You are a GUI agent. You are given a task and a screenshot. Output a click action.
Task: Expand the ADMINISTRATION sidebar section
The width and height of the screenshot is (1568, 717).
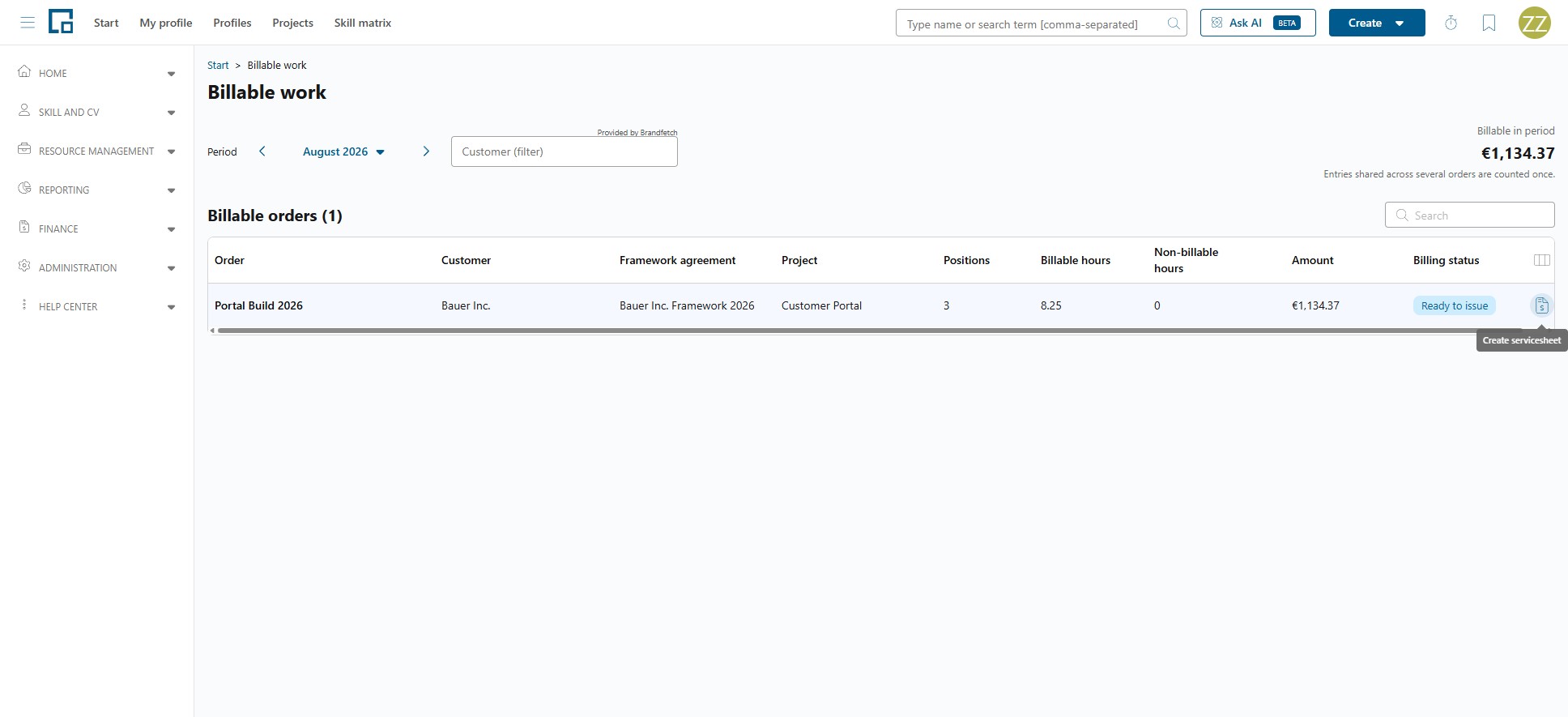click(x=171, y=268)
